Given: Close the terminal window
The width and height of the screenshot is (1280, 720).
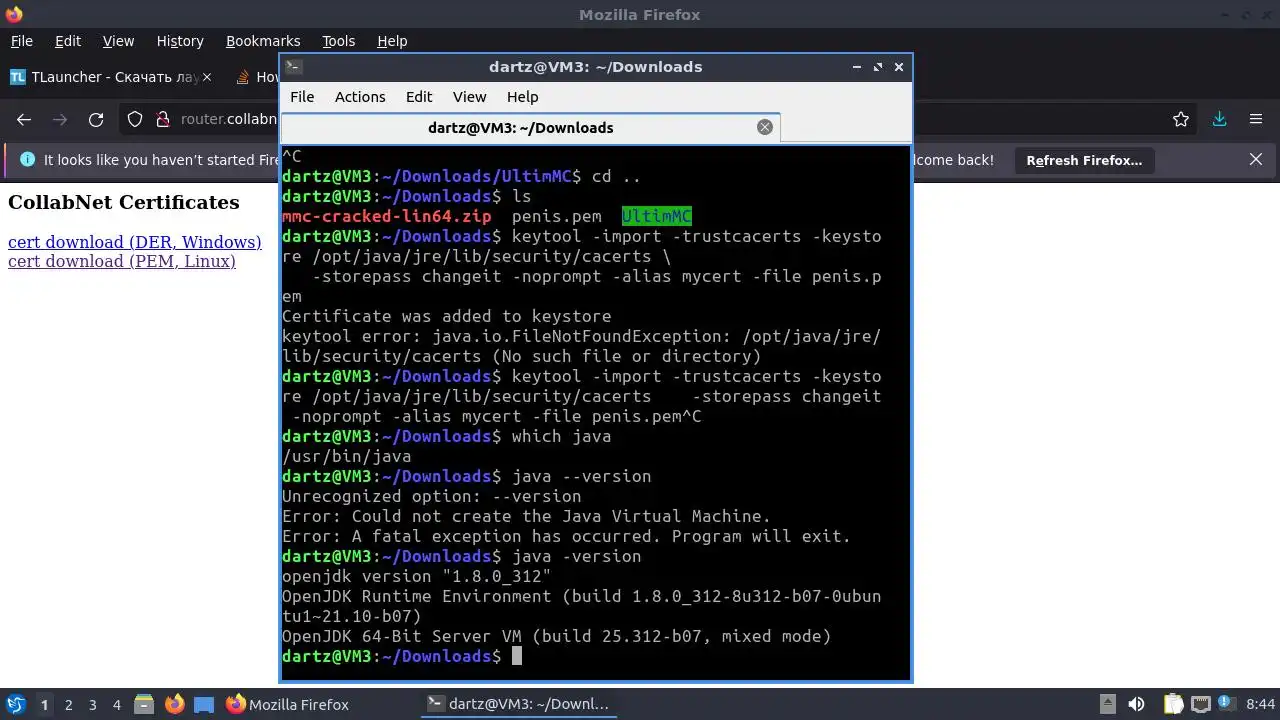Looking at the screenshot, I should coord(899,67).
